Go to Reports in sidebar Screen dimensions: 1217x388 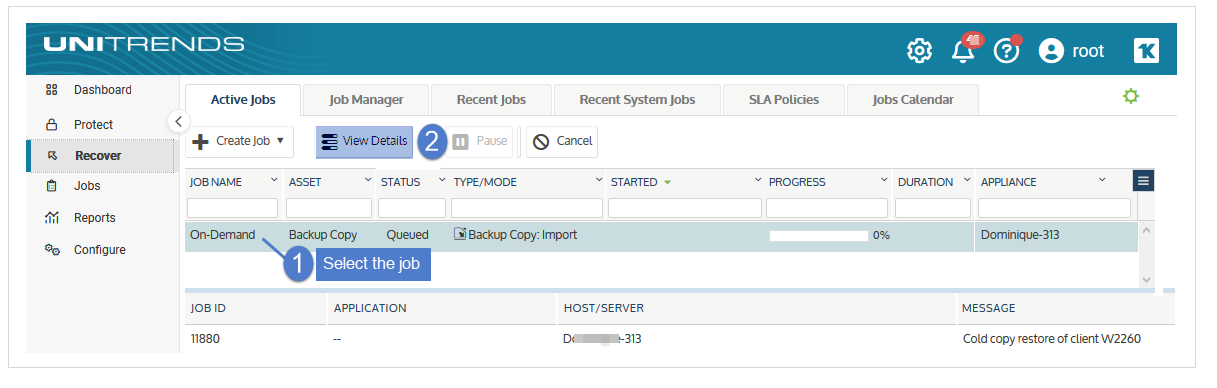tap(95, 218)
